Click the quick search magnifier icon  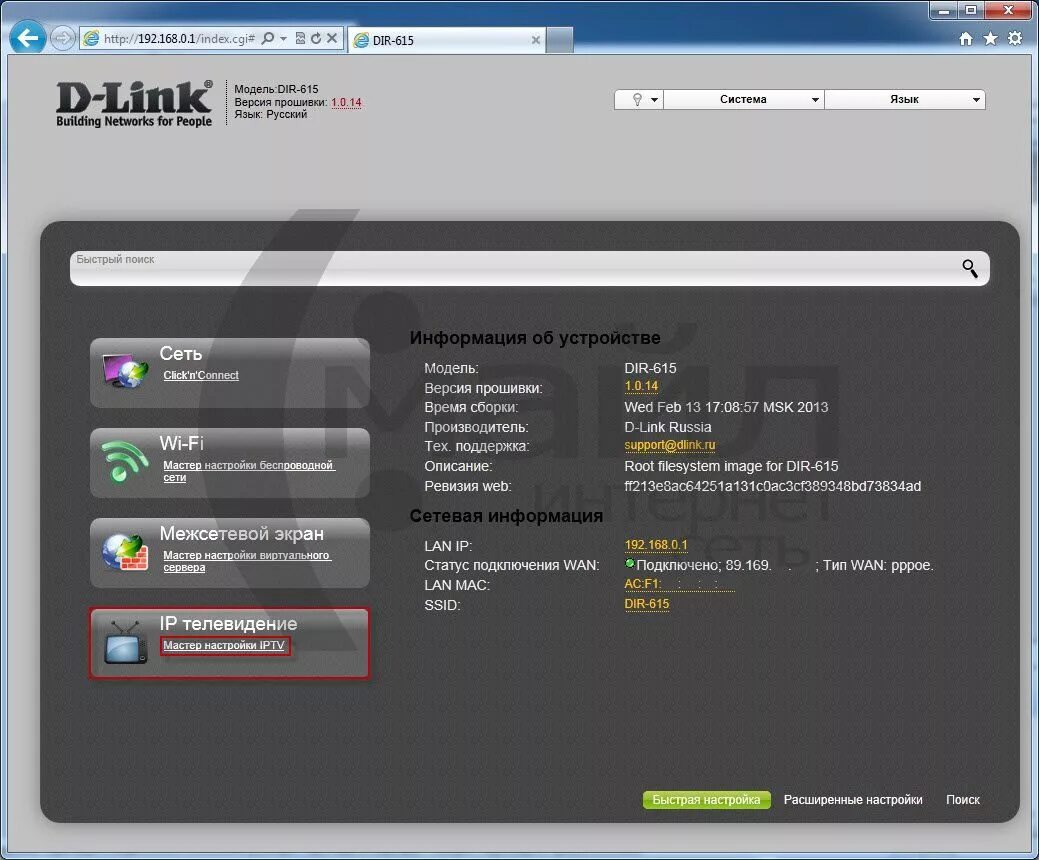[969, 268]
